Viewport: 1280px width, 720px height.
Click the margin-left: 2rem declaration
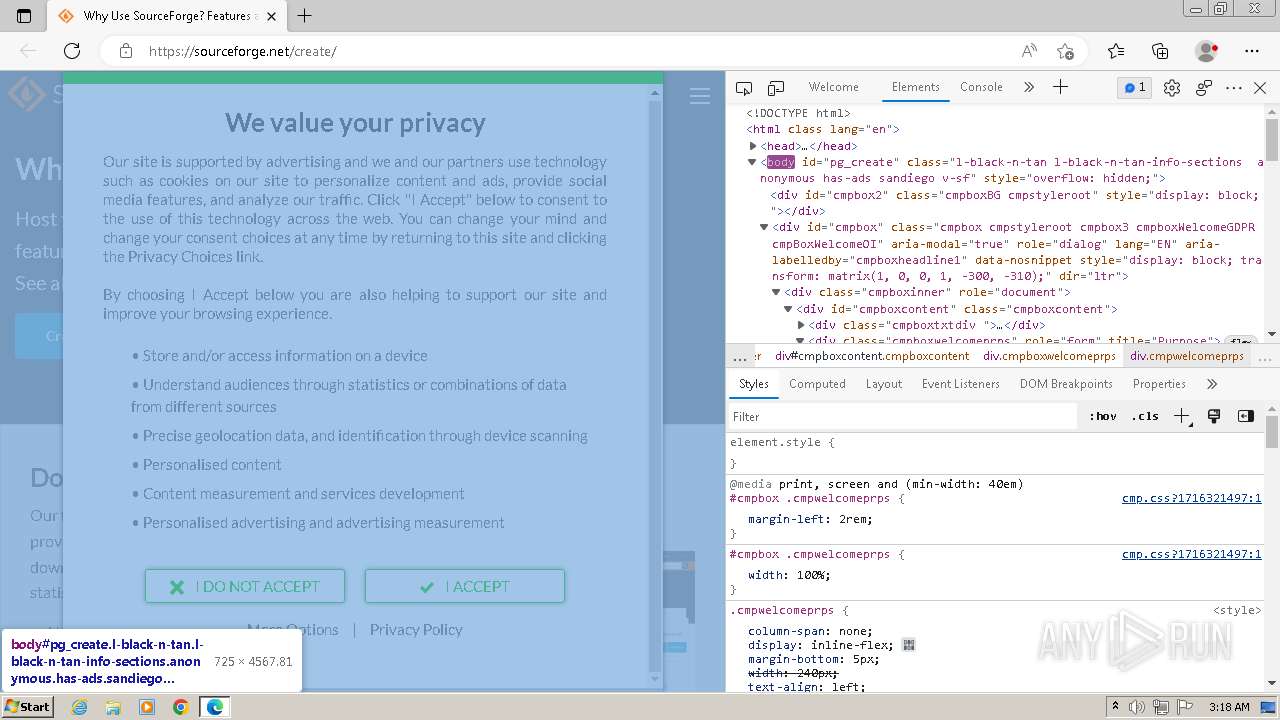pos(810,519)
